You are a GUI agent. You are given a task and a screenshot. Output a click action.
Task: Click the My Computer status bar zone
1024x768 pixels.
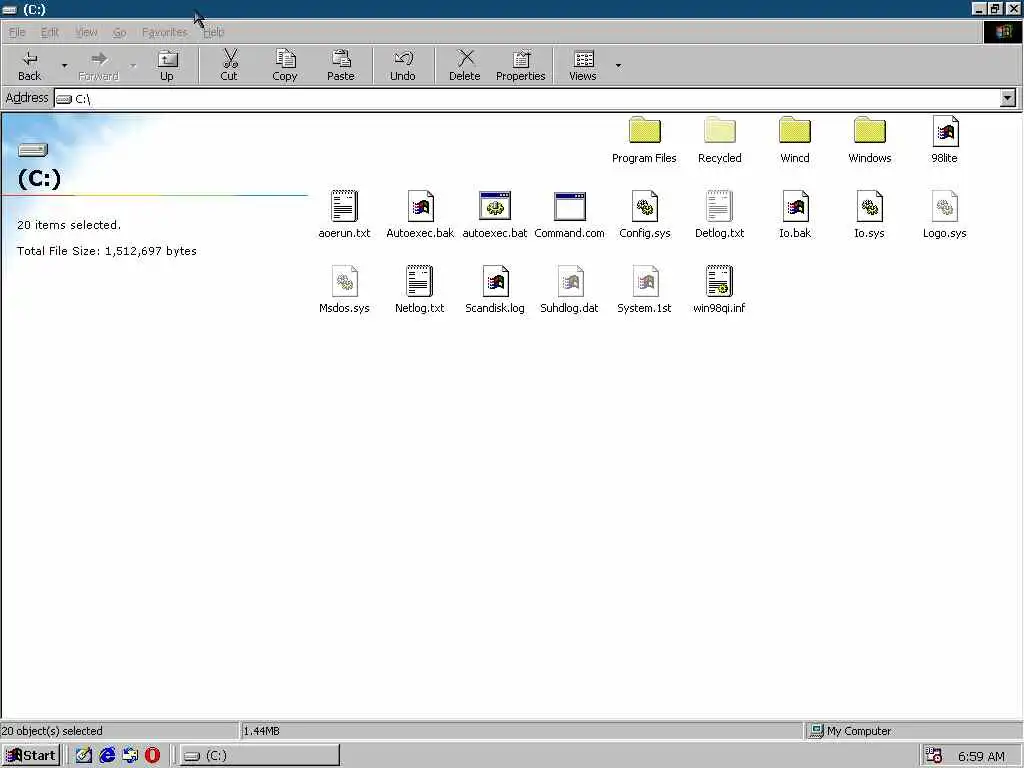(912, 731)
